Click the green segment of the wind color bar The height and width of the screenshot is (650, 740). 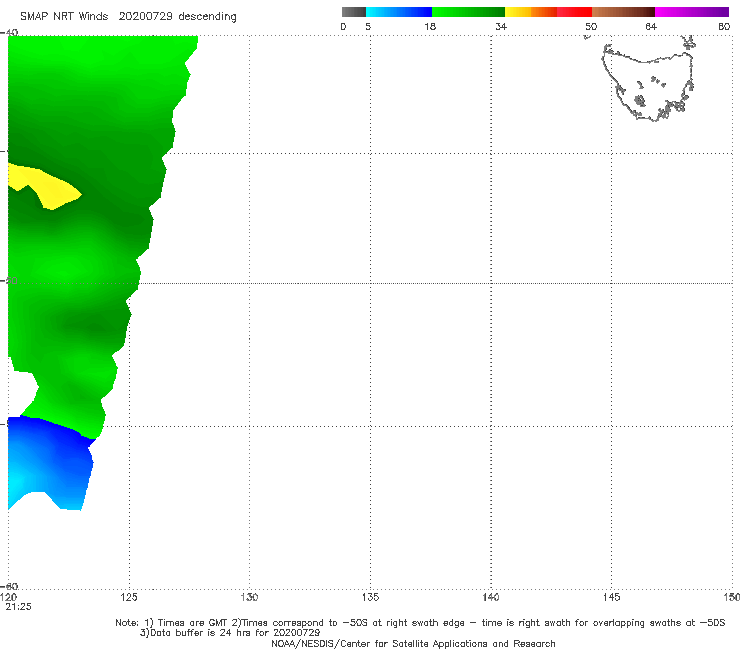468,12
